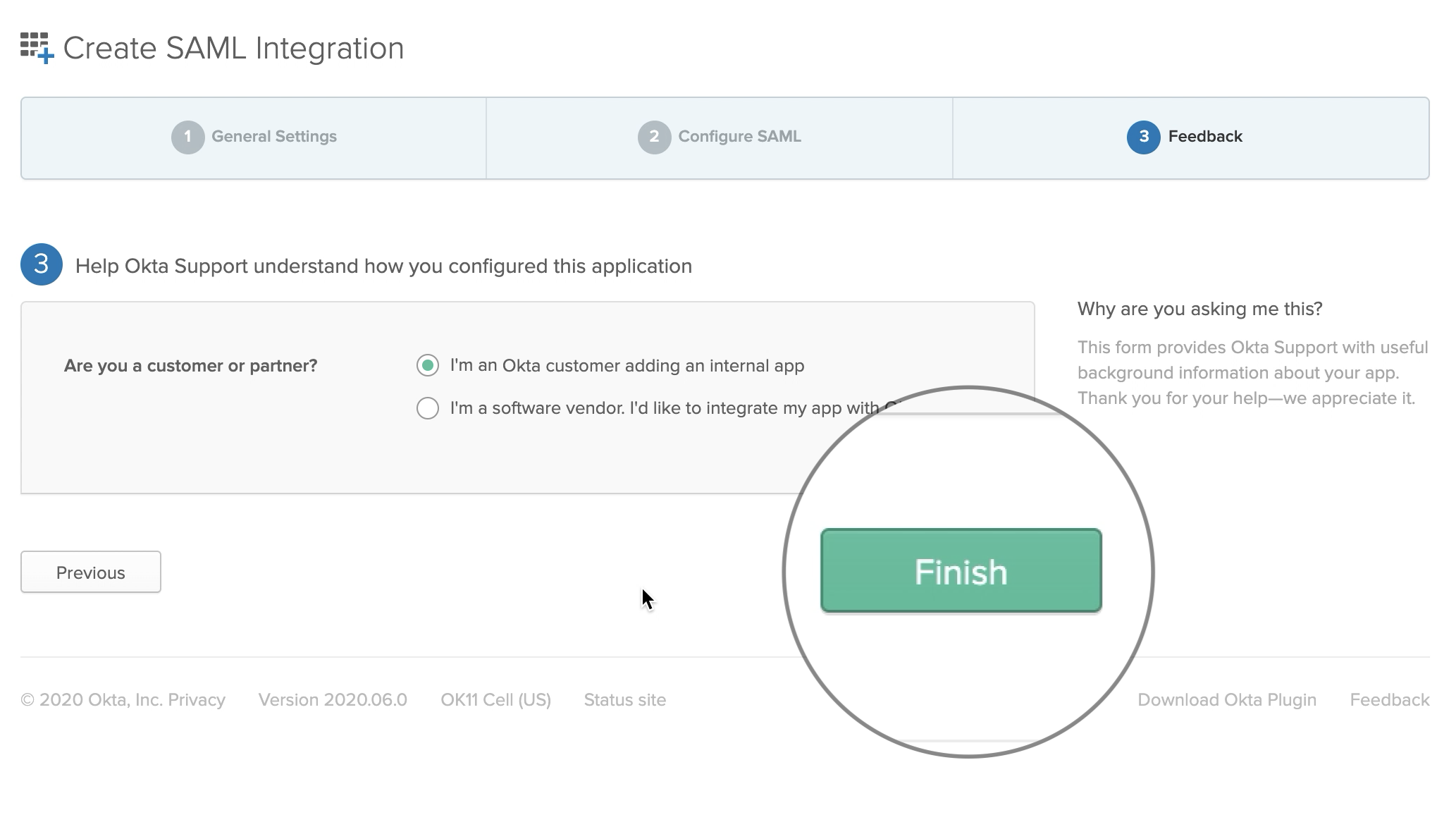Open the footer Feedback link
1456x834 pixels.
tap(1389, 699)
